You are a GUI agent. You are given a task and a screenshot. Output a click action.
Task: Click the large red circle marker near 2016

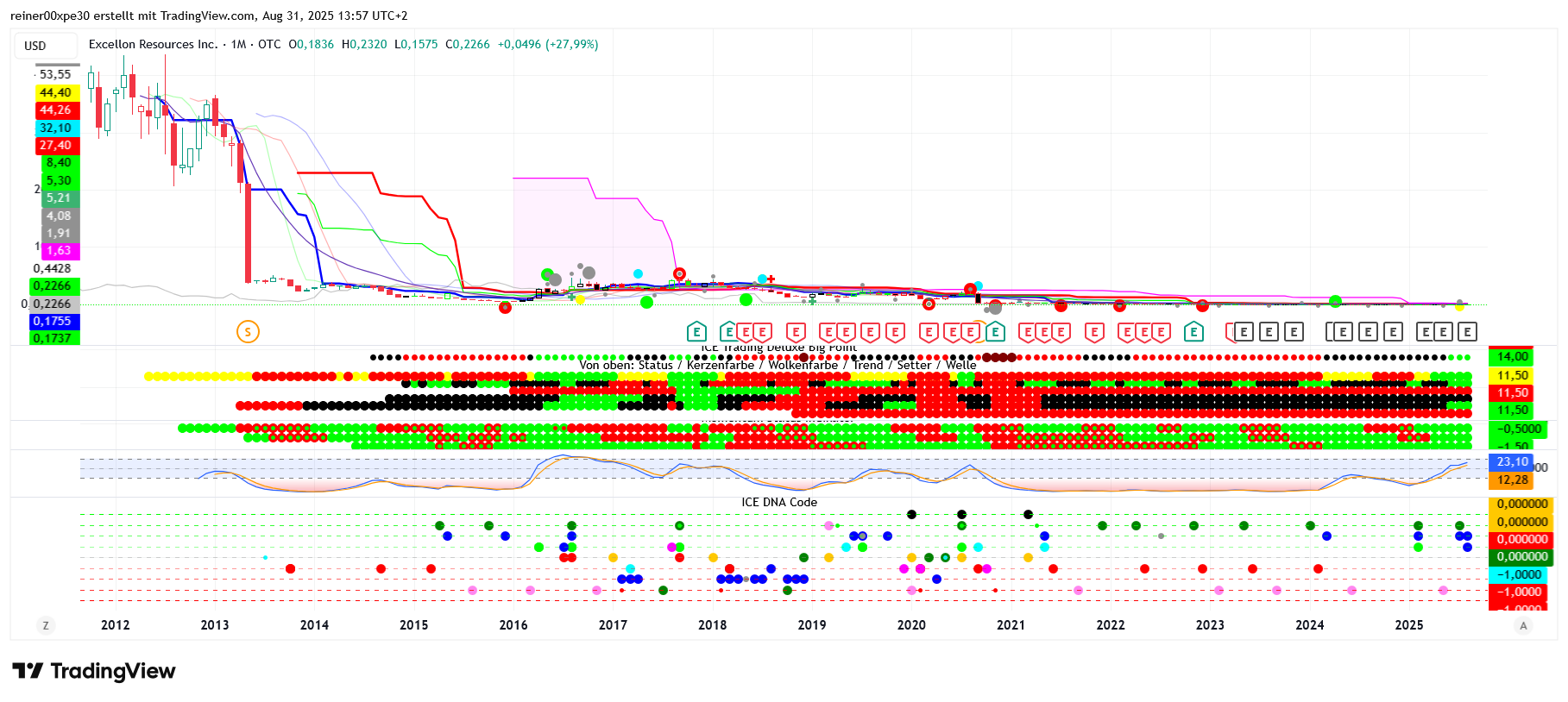point(506,307)
